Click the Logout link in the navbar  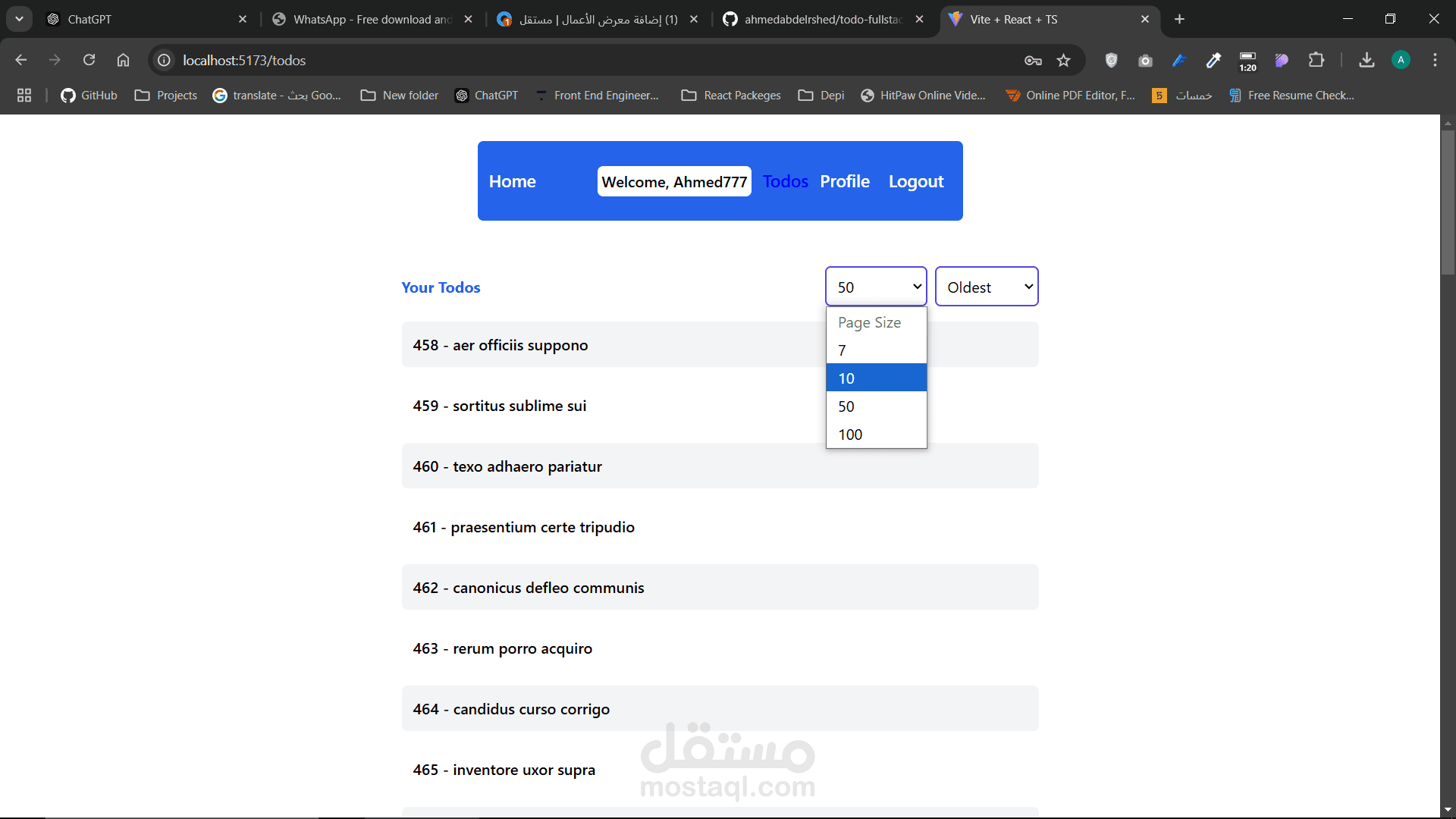[916, 181]
